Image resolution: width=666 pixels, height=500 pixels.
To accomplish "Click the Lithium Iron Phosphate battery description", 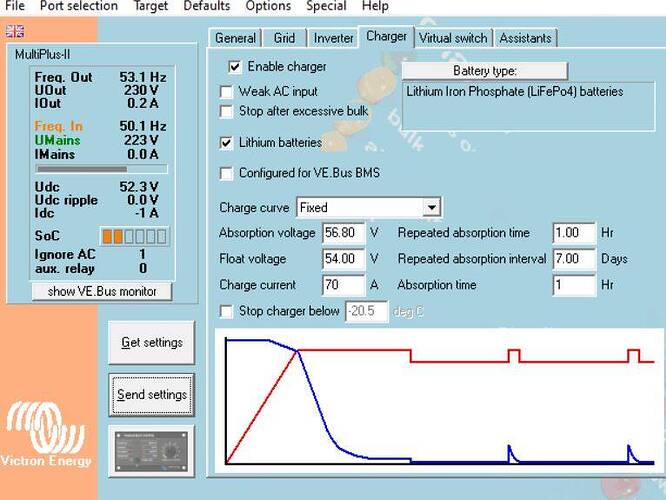I will pyautogui.click(x=528, y=106).
